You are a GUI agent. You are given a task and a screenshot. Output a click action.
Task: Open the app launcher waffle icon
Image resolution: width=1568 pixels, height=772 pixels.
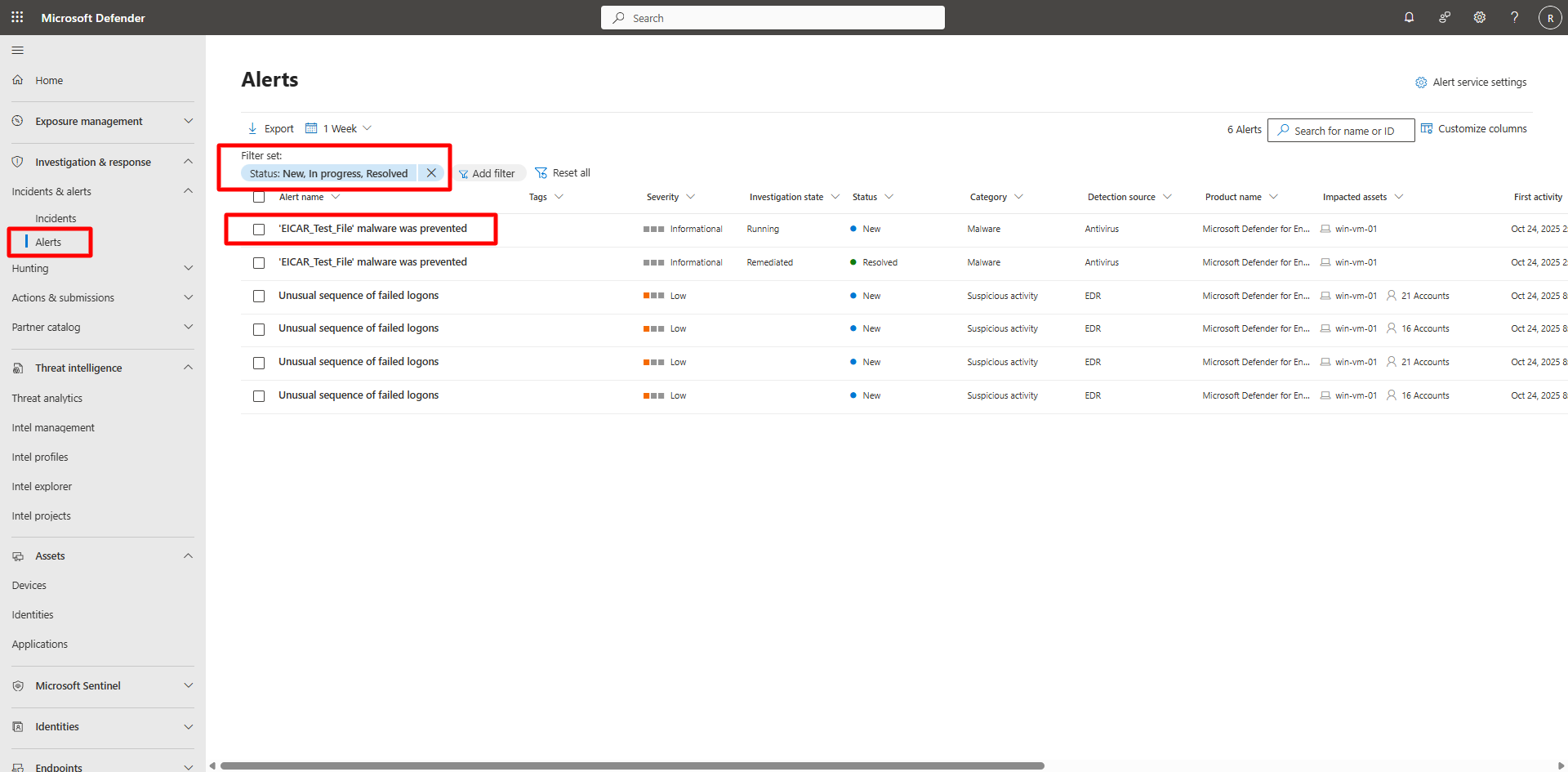click(17, 17)
